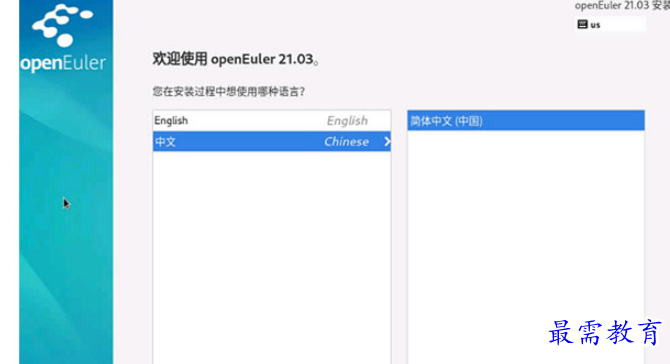Click the chevron arrow on the Chinese row
670x364 pixels.
[387, 141]
